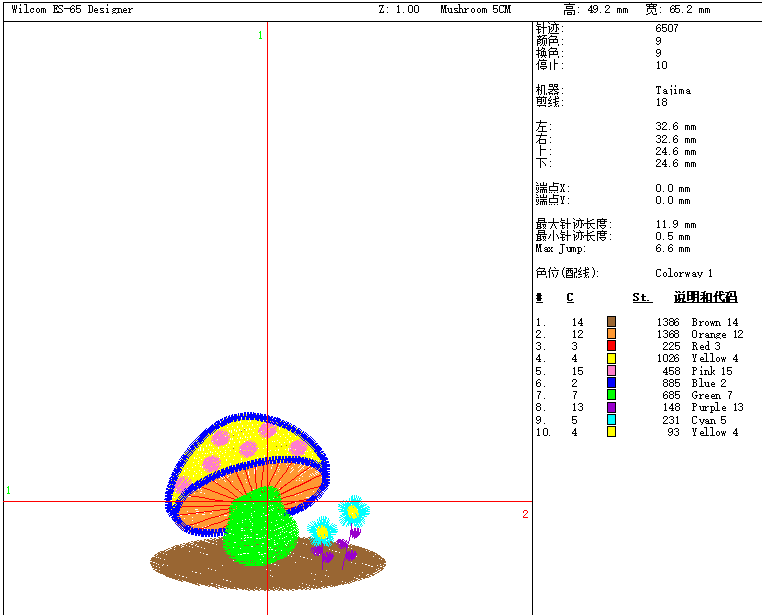Screen dimensions: 762x615
Task: Click the Brown 14 color swatch
Action: [611, 322]
